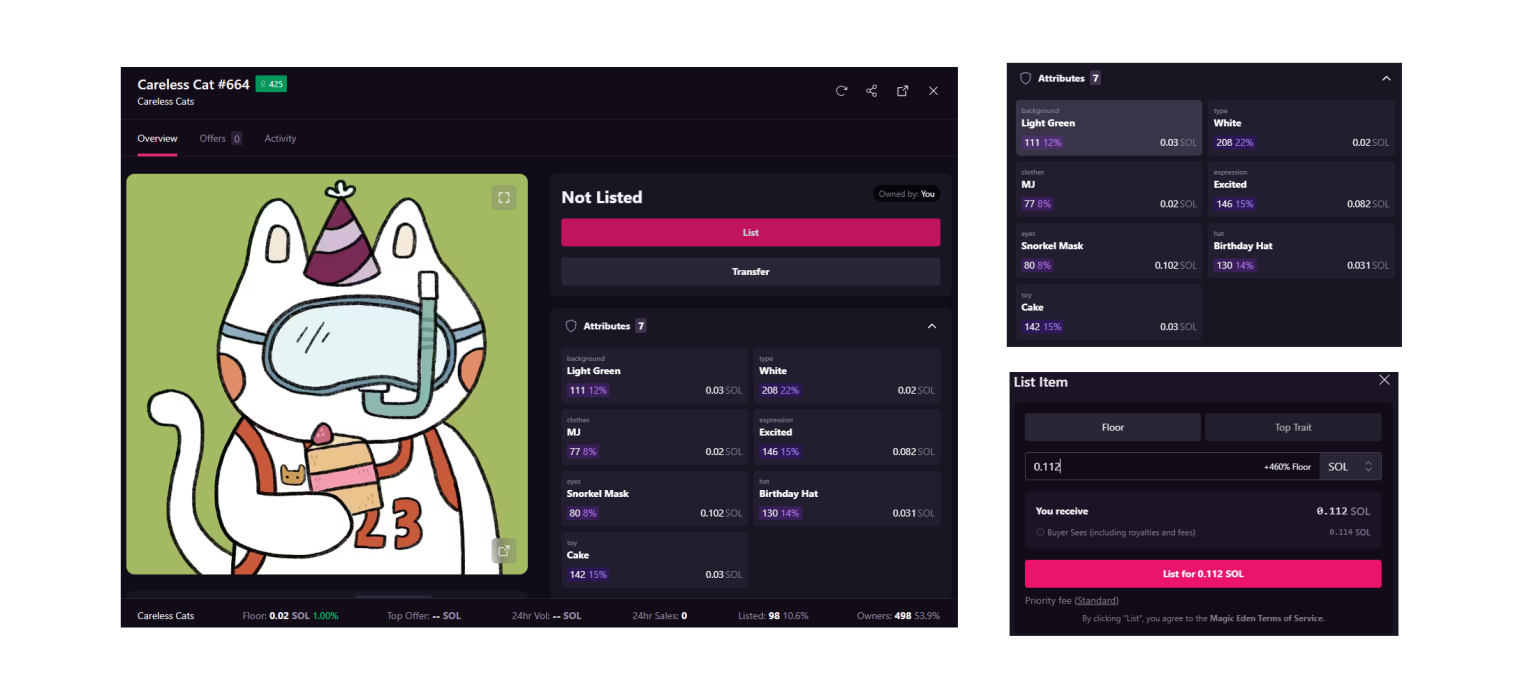Click the "24hr Sales: 0" stat
This screenshot has height=698, width=1536.
click(x=660, y=616)
